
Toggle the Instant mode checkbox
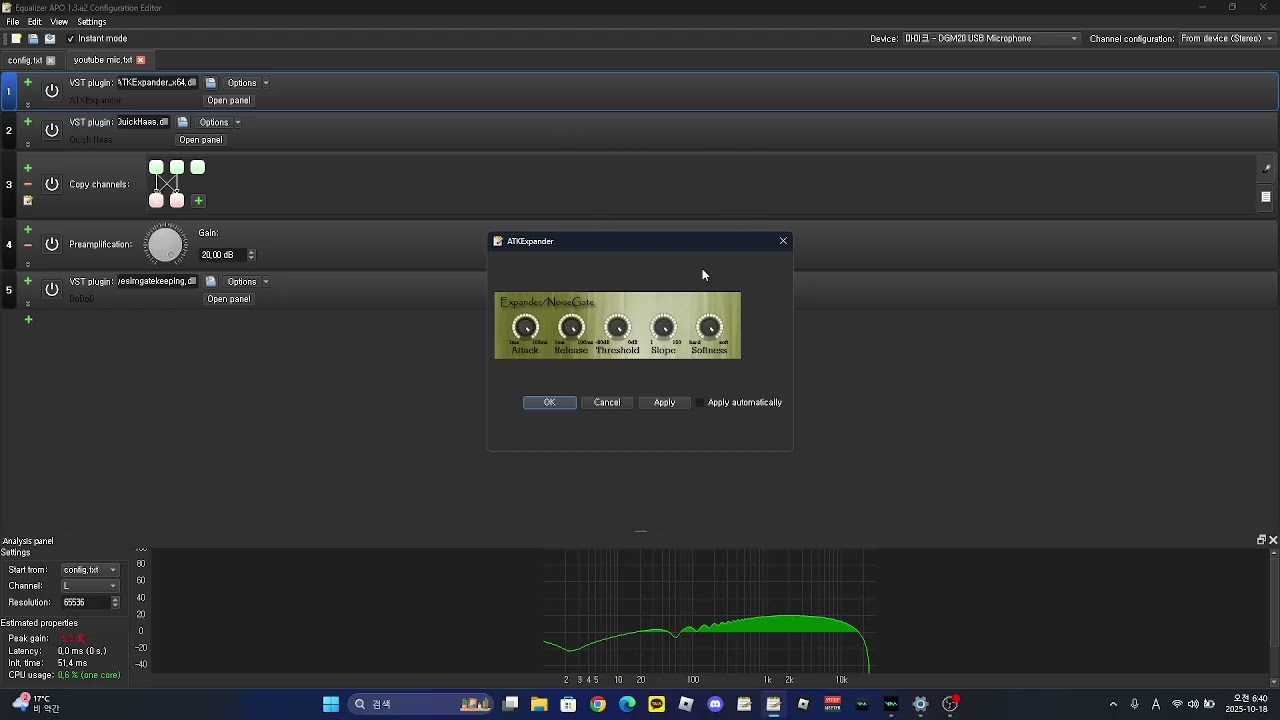pos(71,39)
